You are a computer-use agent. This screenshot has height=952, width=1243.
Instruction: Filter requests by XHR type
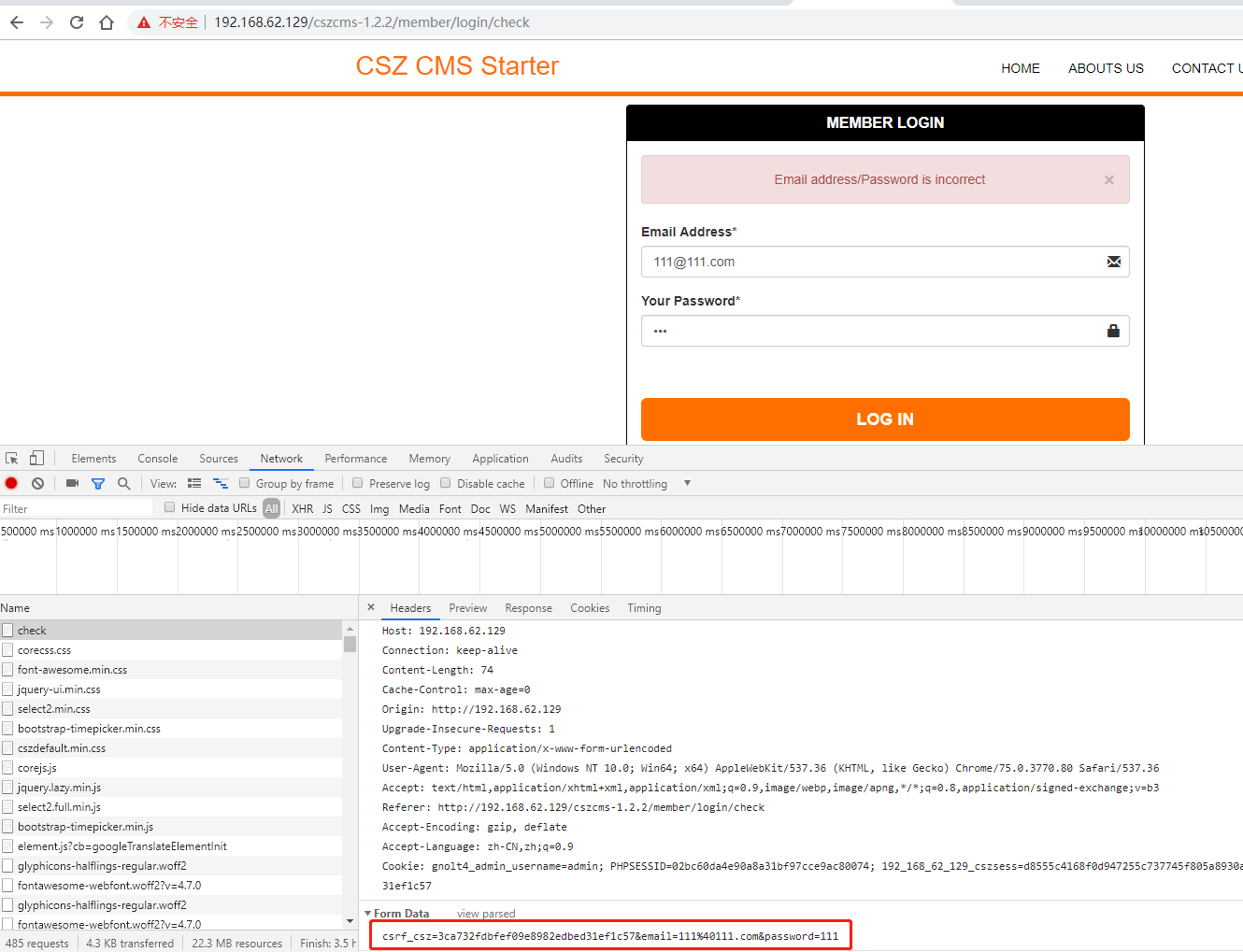tap(303, 509)
